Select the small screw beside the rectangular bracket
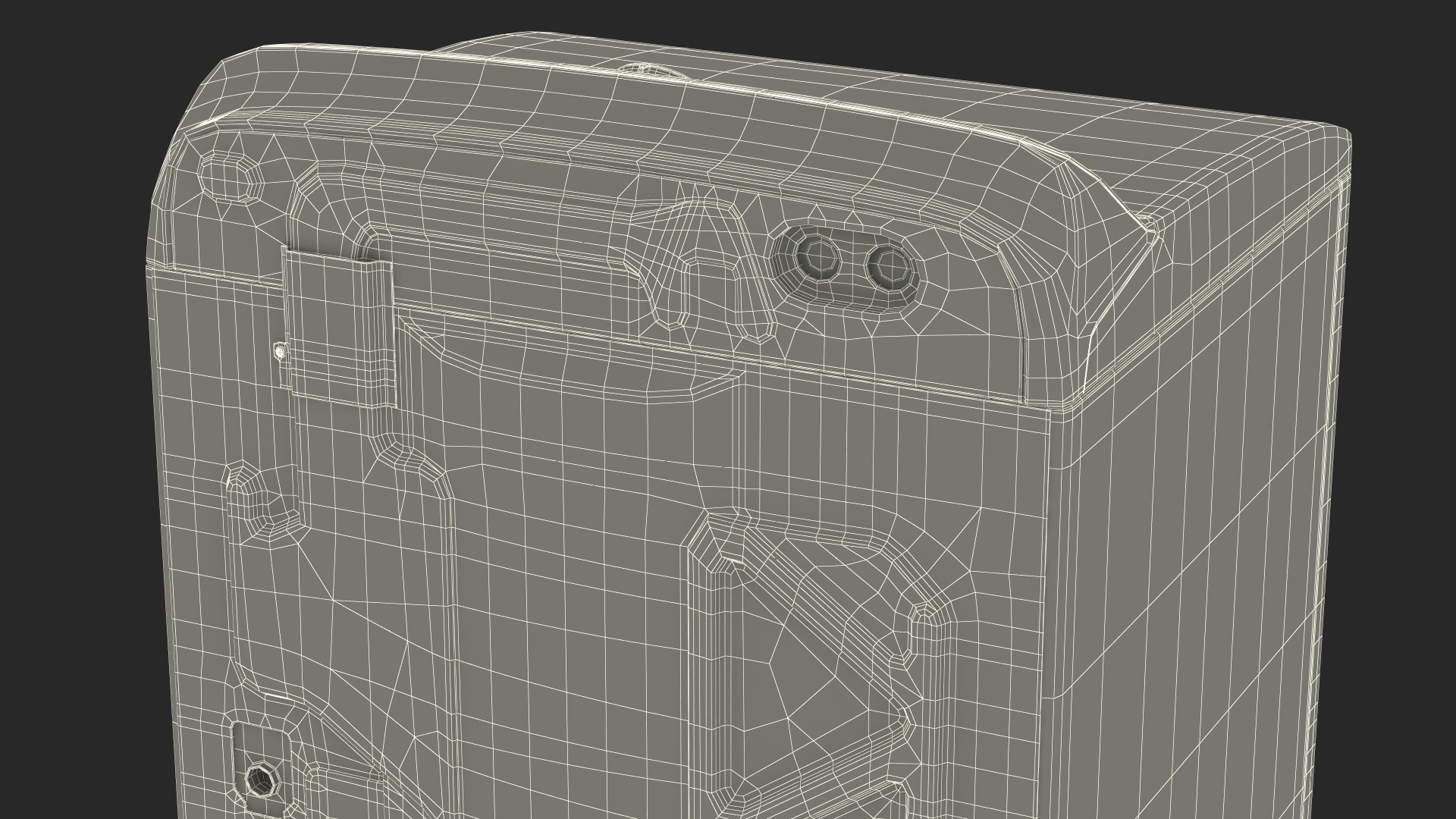The height and width of the screenshot is (819, 1456). point(280,350)
